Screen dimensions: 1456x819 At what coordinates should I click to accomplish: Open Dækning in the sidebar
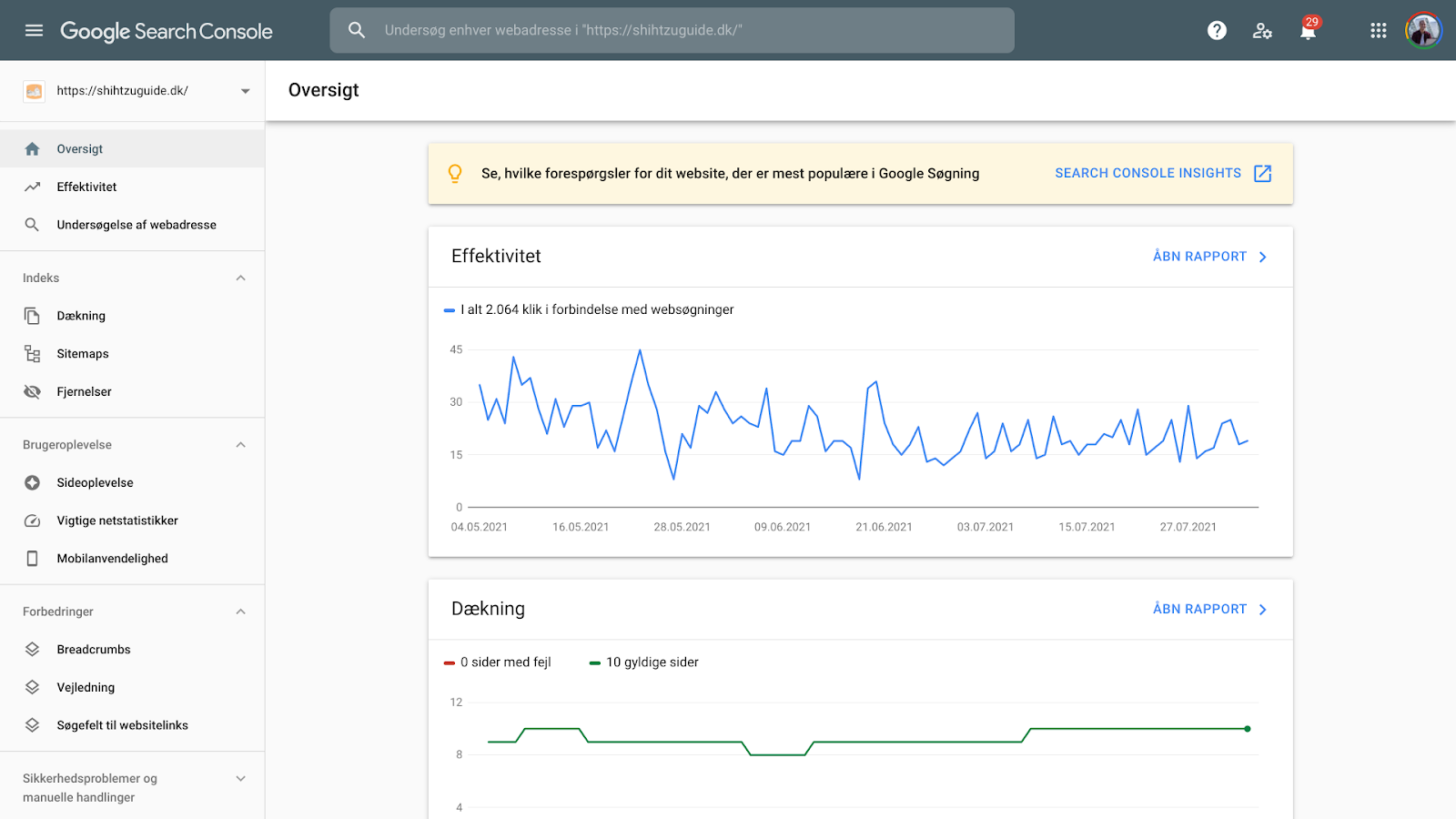coord(132,316)
